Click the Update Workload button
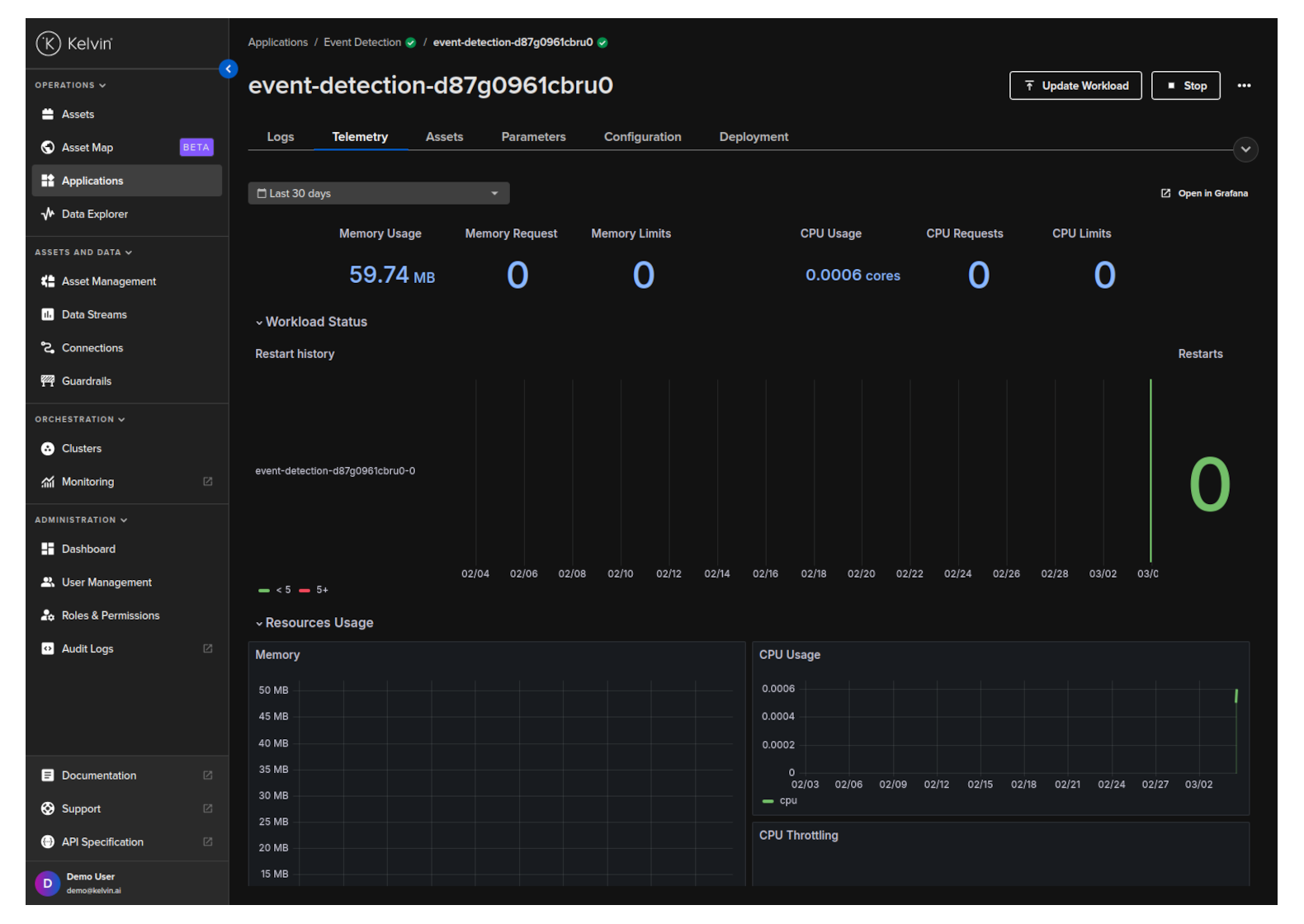This screenshot has height=924, width=1304. (x=1075, y=86)
